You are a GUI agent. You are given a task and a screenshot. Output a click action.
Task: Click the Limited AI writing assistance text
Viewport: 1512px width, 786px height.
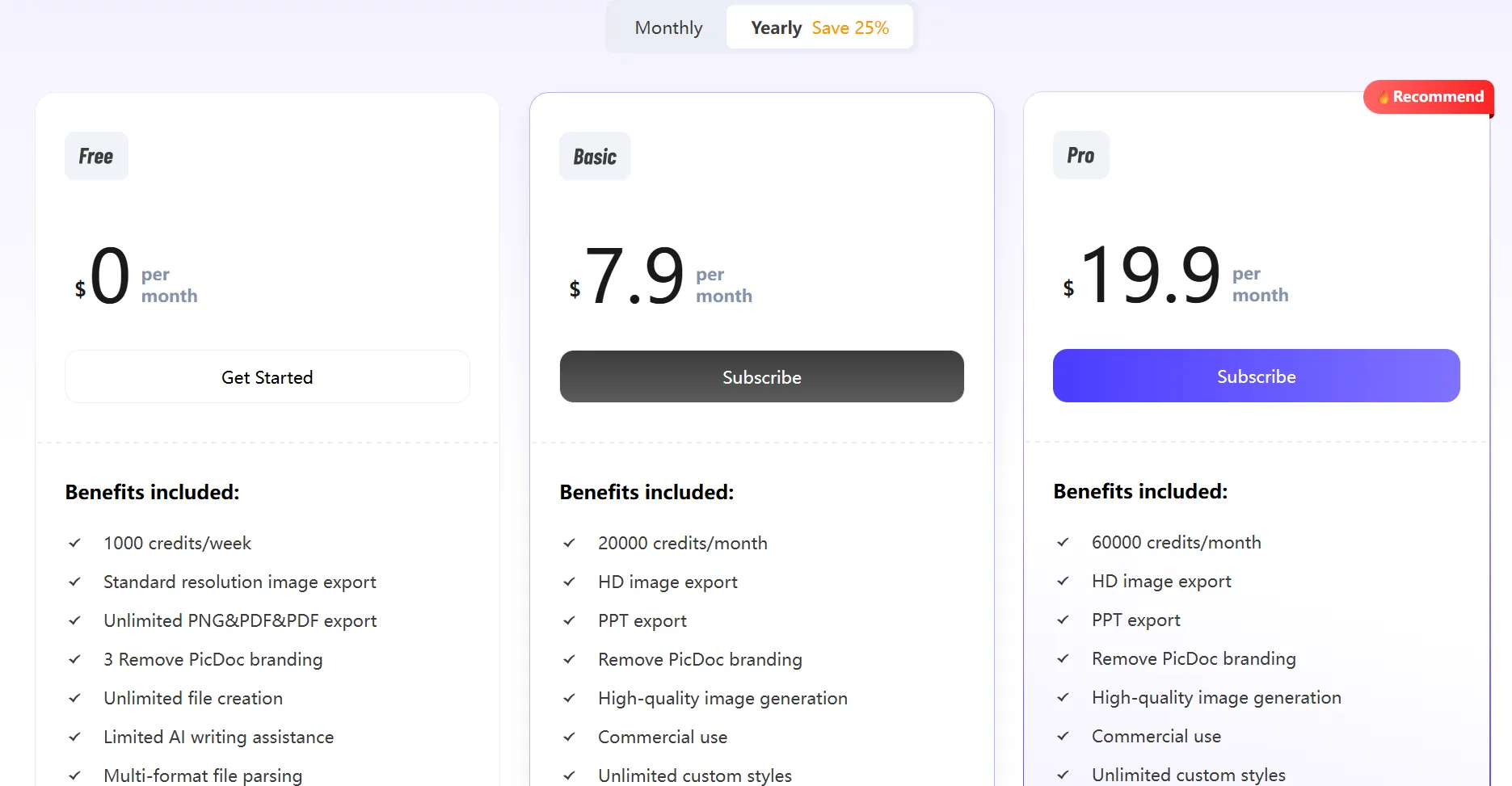coord(218,737)
